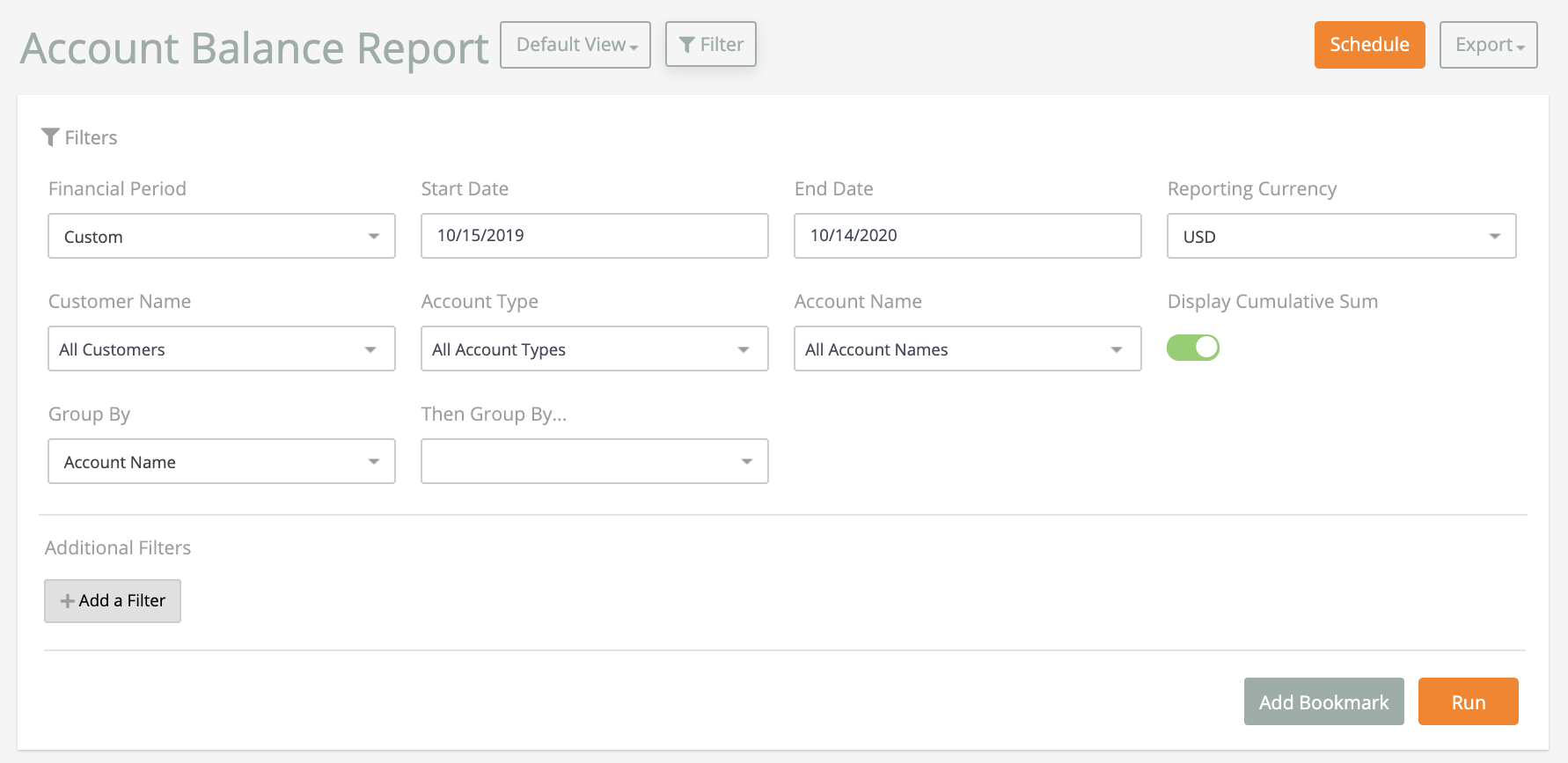Expand the All Customers dropdown
Viewport: 1568px width, 763px height.
(x=222, y=348)
